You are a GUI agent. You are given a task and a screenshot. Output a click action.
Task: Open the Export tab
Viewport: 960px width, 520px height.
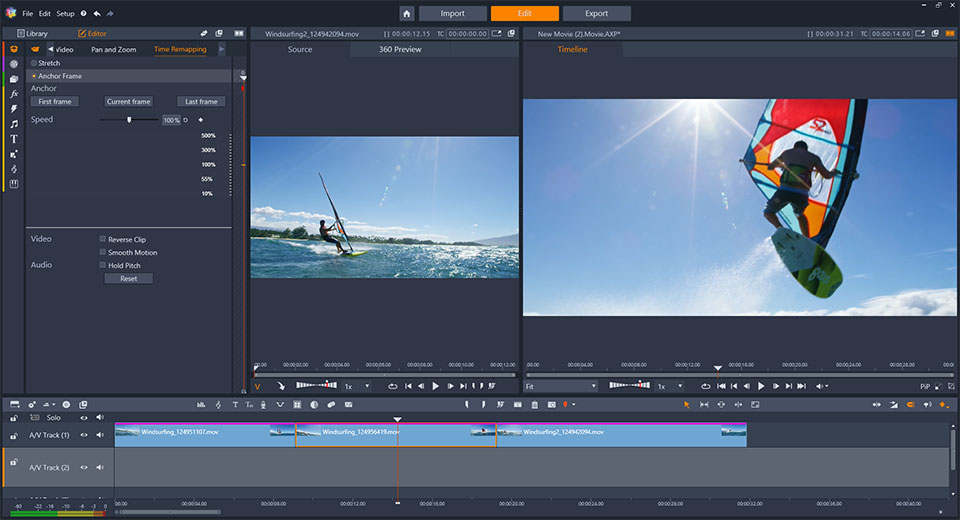click(x=596, y=13)
